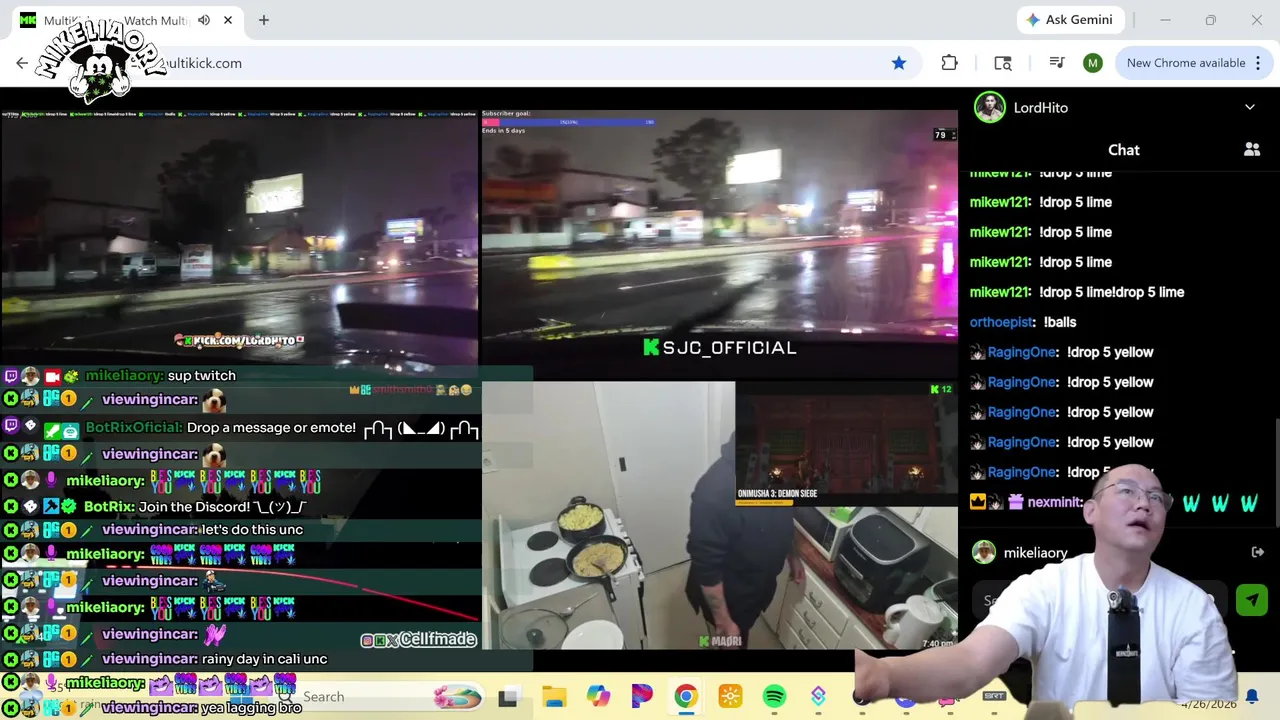Open the PicsArt P icon in taskbar
The width and height of the screenshot is (1280, 720).
642,697
